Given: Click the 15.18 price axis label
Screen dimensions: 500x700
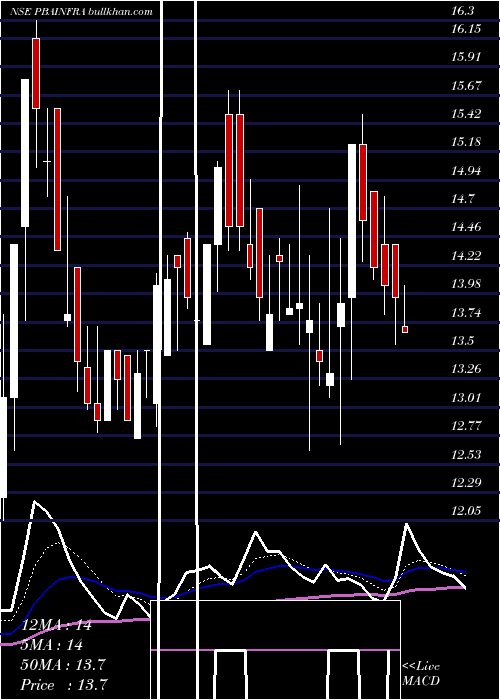Looking at the screenshot, I should [x=466, y=142].
